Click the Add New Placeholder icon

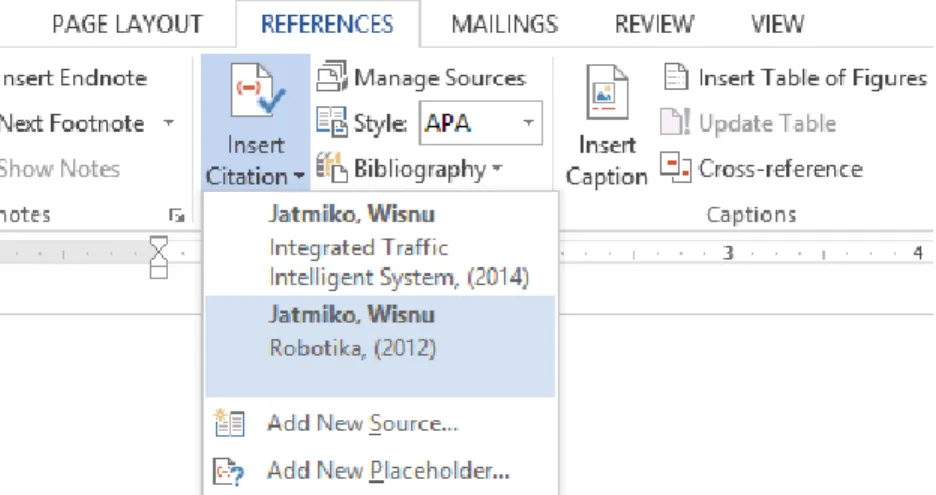pyautogui.click(x=230, y=471)
